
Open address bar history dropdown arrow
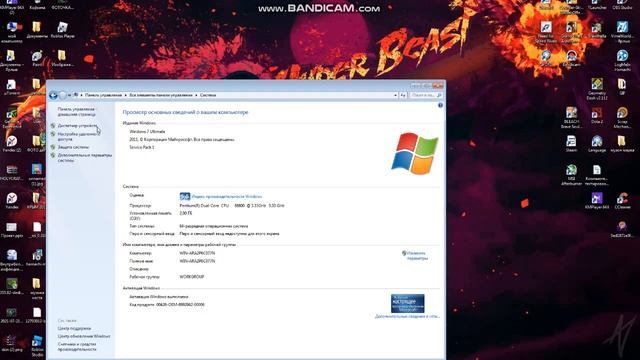395,95
